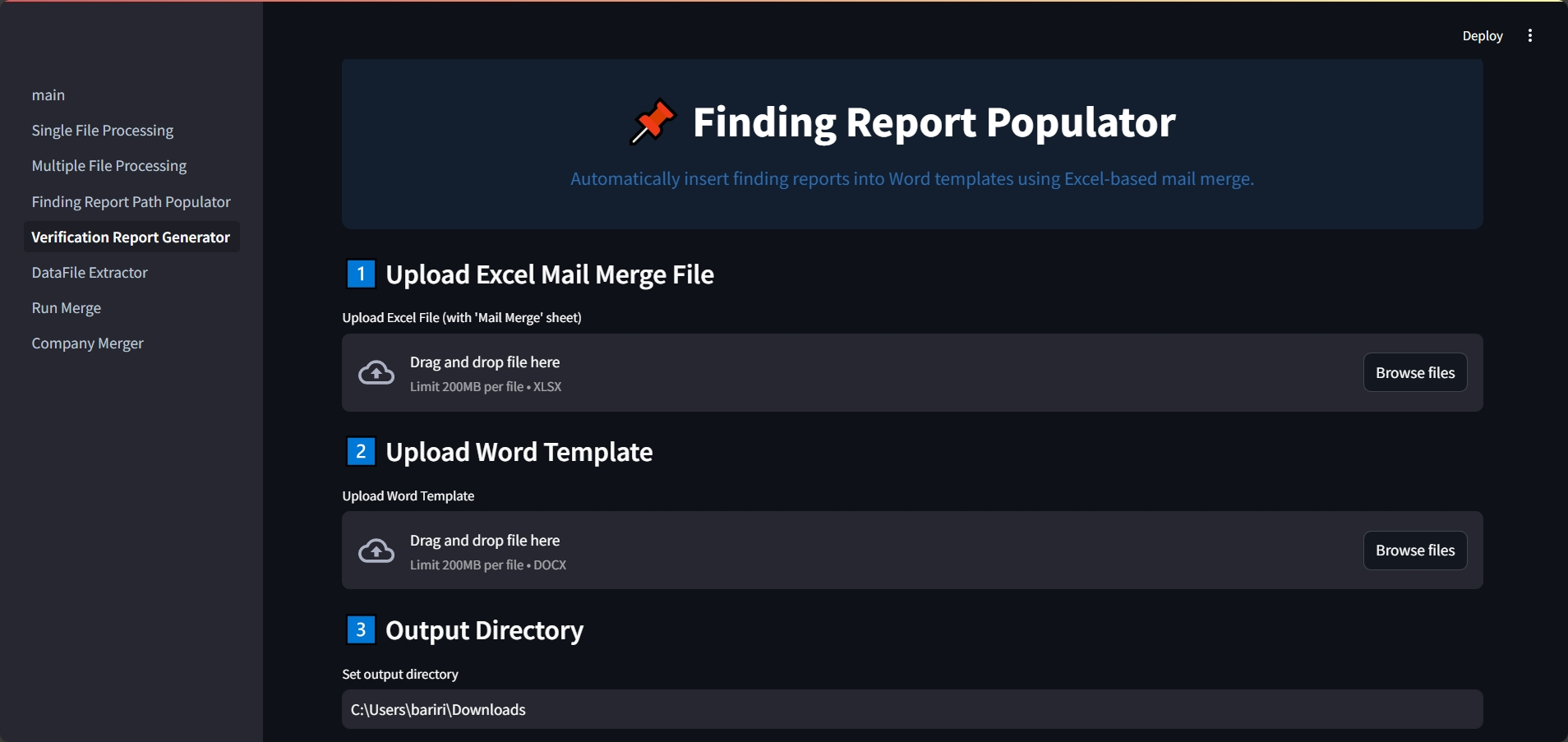Open the main page in sidebar

coord(48,95)
